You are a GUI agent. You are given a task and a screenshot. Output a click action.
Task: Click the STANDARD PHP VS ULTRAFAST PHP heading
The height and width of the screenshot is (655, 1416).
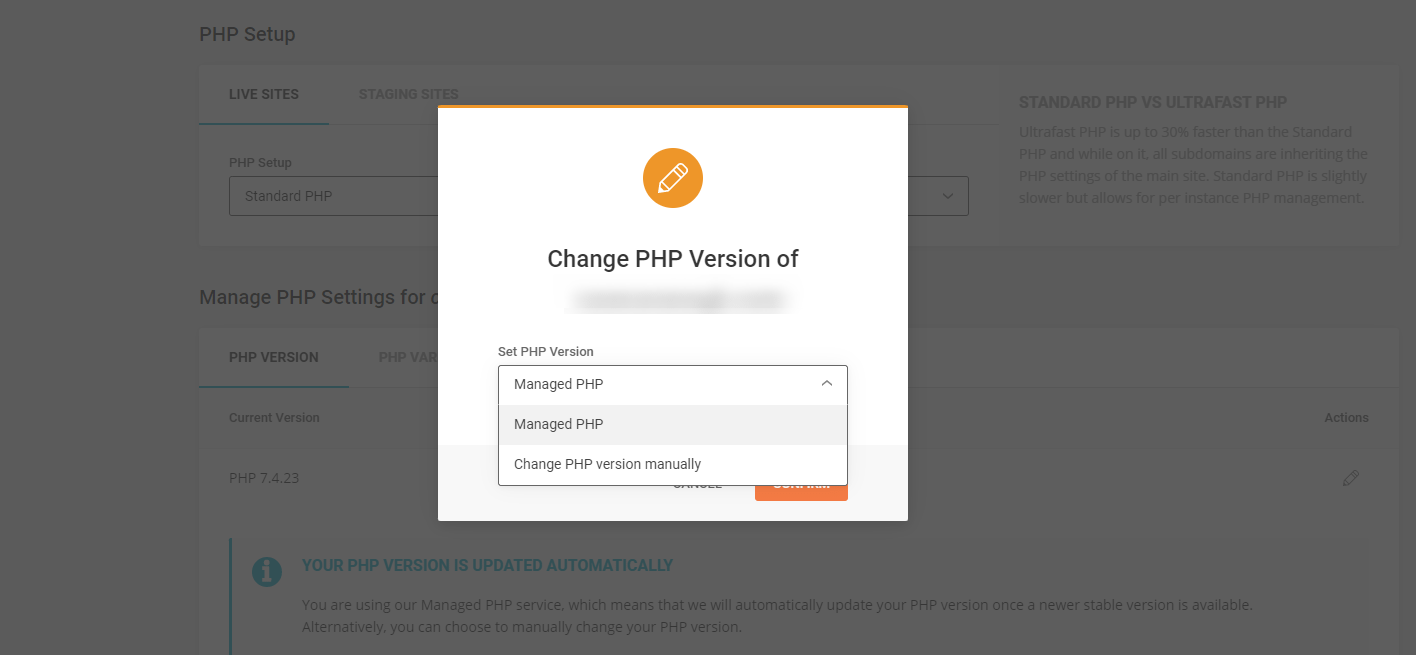click(x=1152, y=102)
